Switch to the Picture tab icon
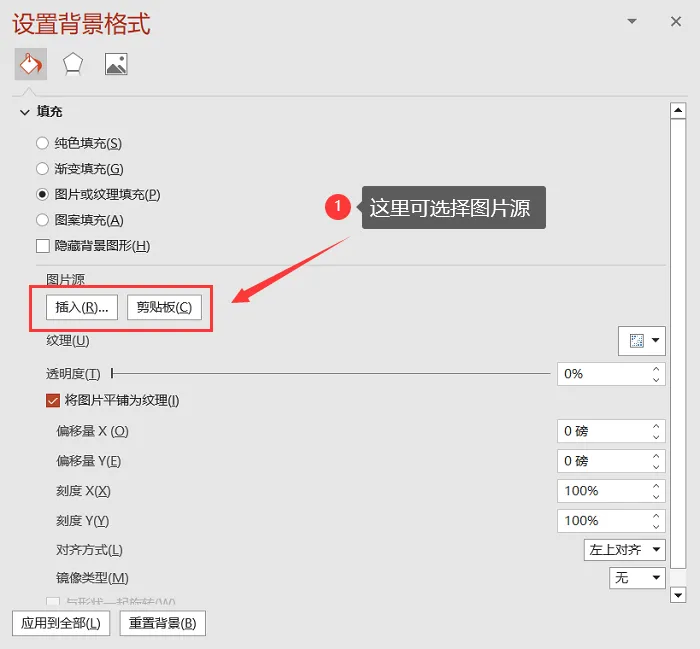The image size is (700, 649). pyautogui.click(x=116, y=64)
